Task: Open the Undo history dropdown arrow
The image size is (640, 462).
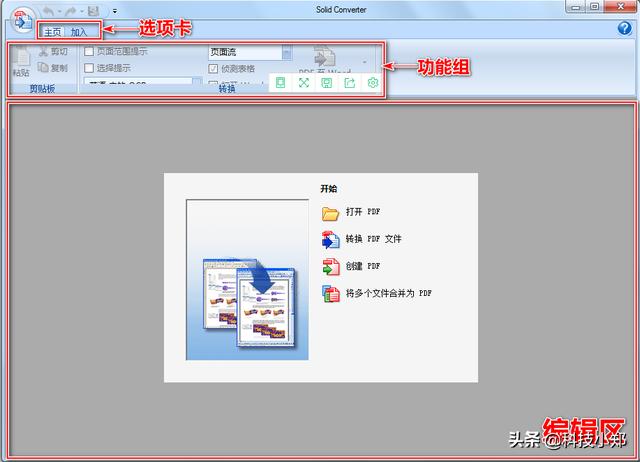Action: pos(60,11)
